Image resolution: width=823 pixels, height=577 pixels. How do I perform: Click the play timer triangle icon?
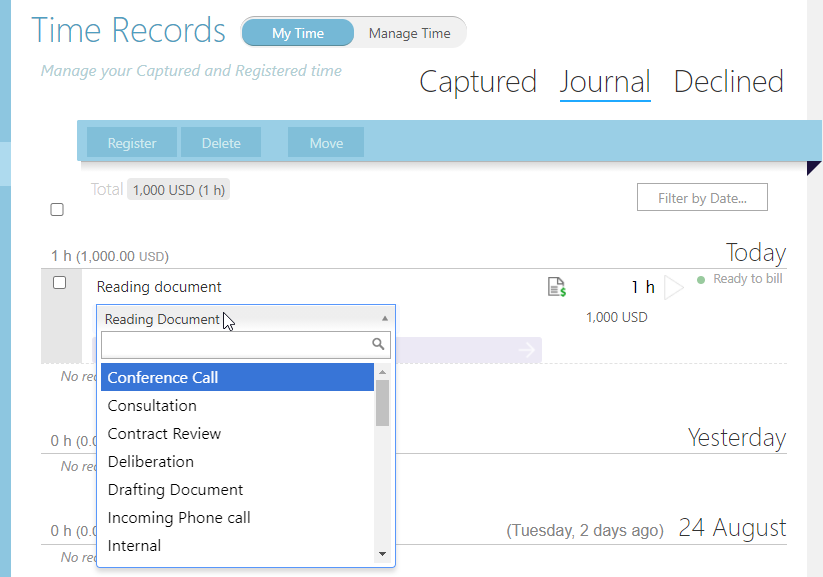point(673,288)
